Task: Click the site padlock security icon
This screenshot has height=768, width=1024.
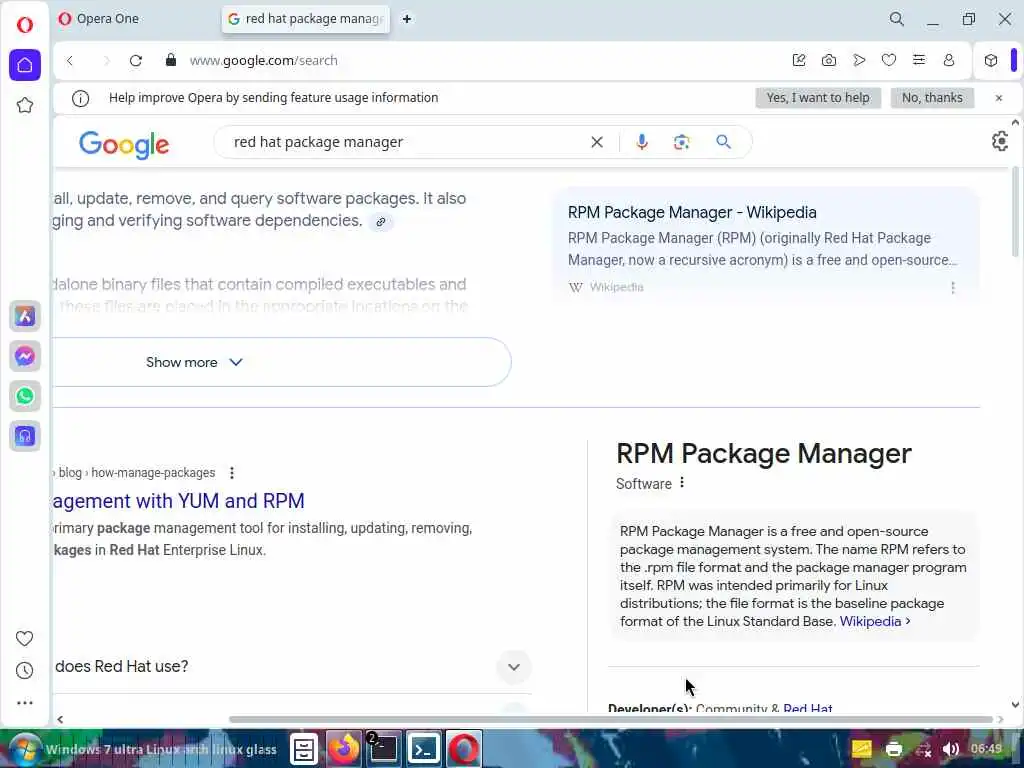Action: pyautogui.click(x=171, y=60)
